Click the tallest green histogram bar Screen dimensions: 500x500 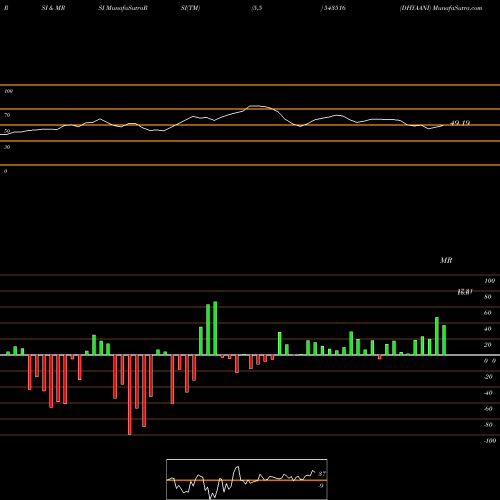pos(215,328)
